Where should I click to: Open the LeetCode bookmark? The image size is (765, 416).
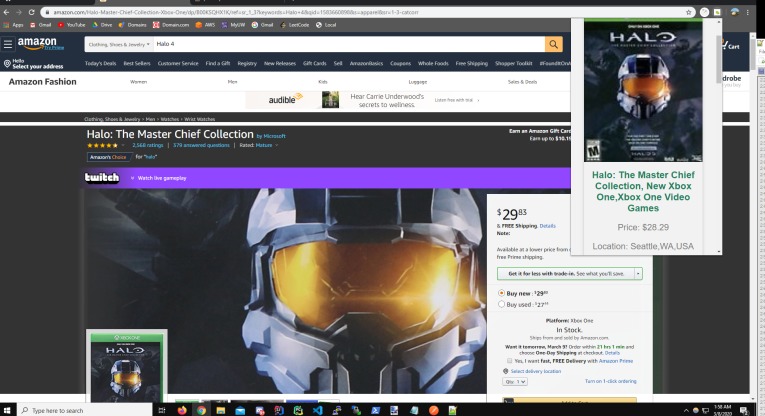(295, 25)
